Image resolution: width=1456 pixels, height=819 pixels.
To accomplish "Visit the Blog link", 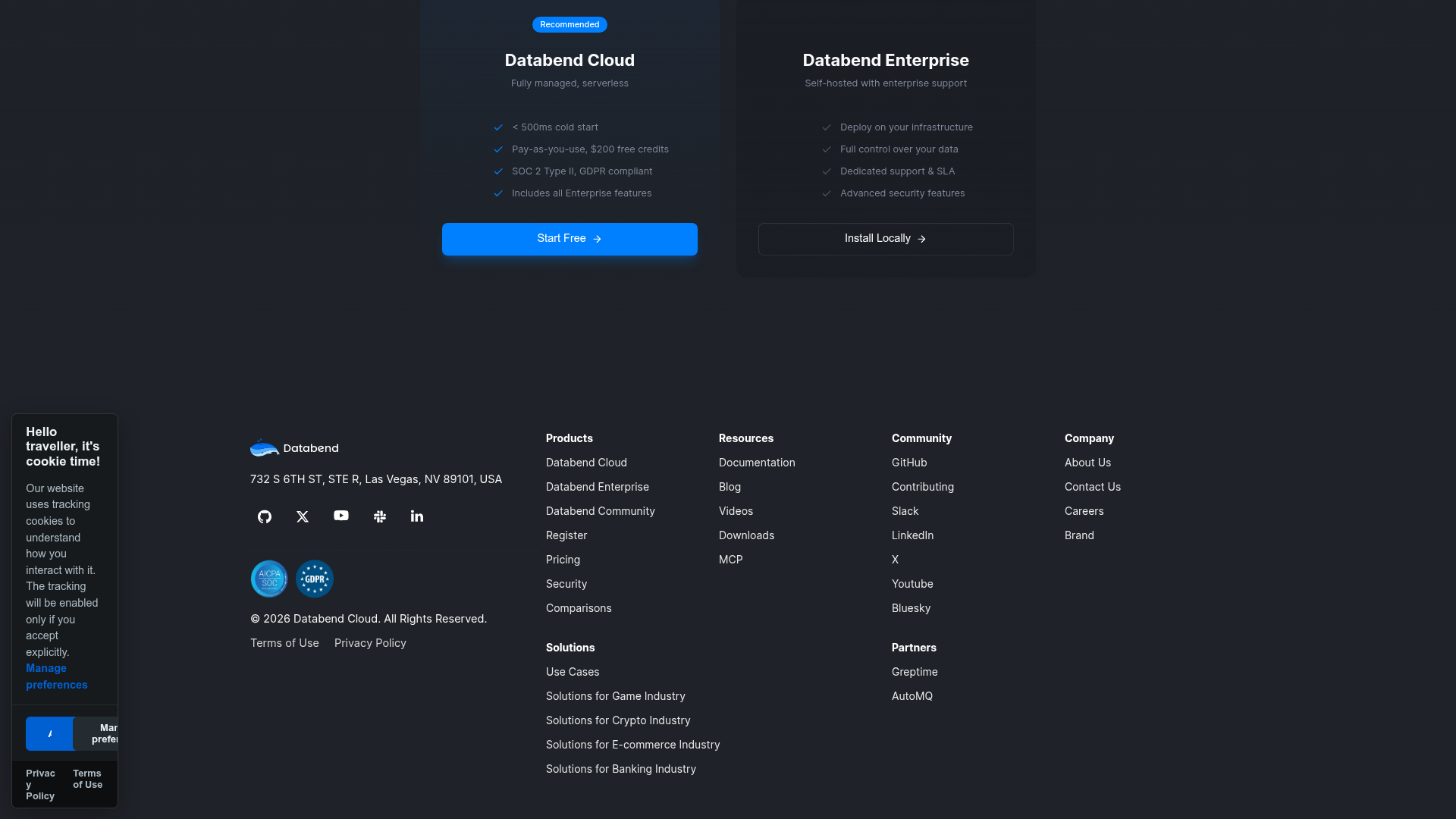I will (730, 487).
